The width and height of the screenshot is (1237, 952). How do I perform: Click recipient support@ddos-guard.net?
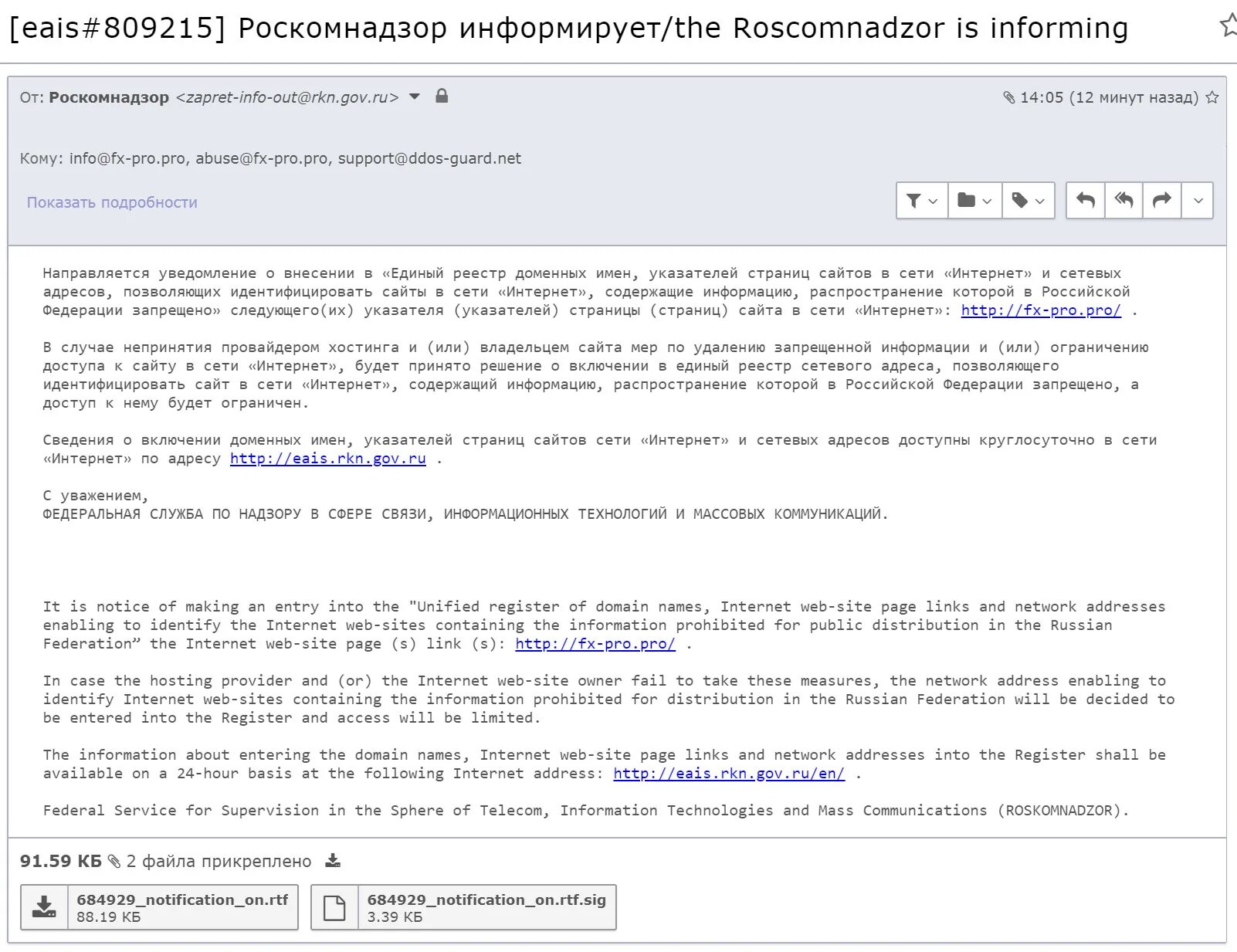[x=429, y=158]
